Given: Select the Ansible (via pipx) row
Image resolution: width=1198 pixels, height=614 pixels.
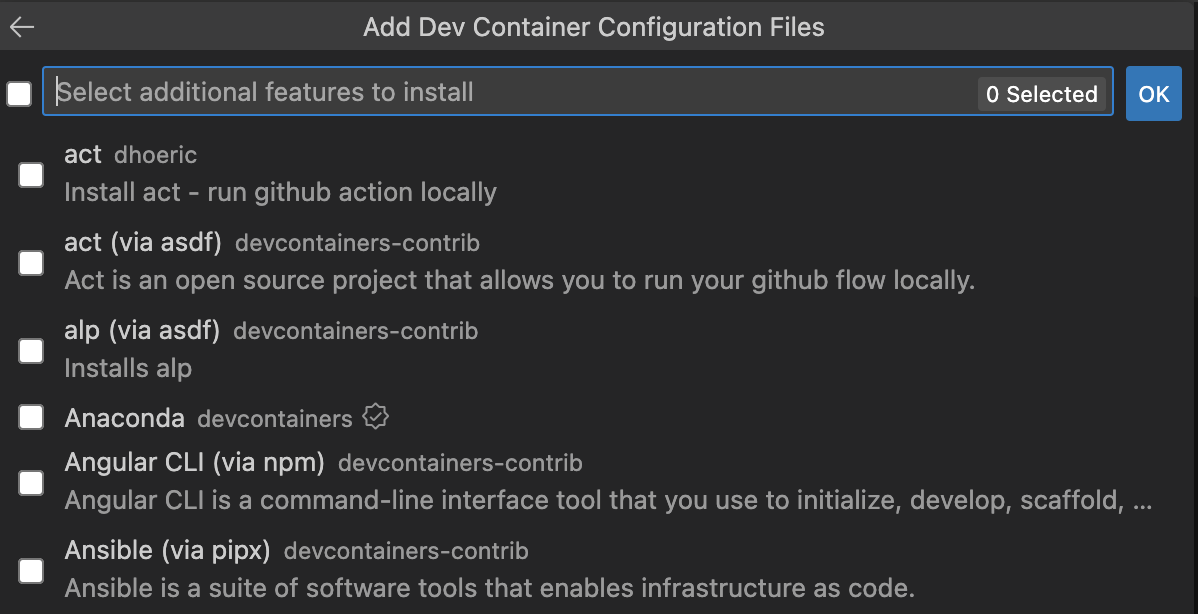Looking at the screenshot, I should coord(500,570).
